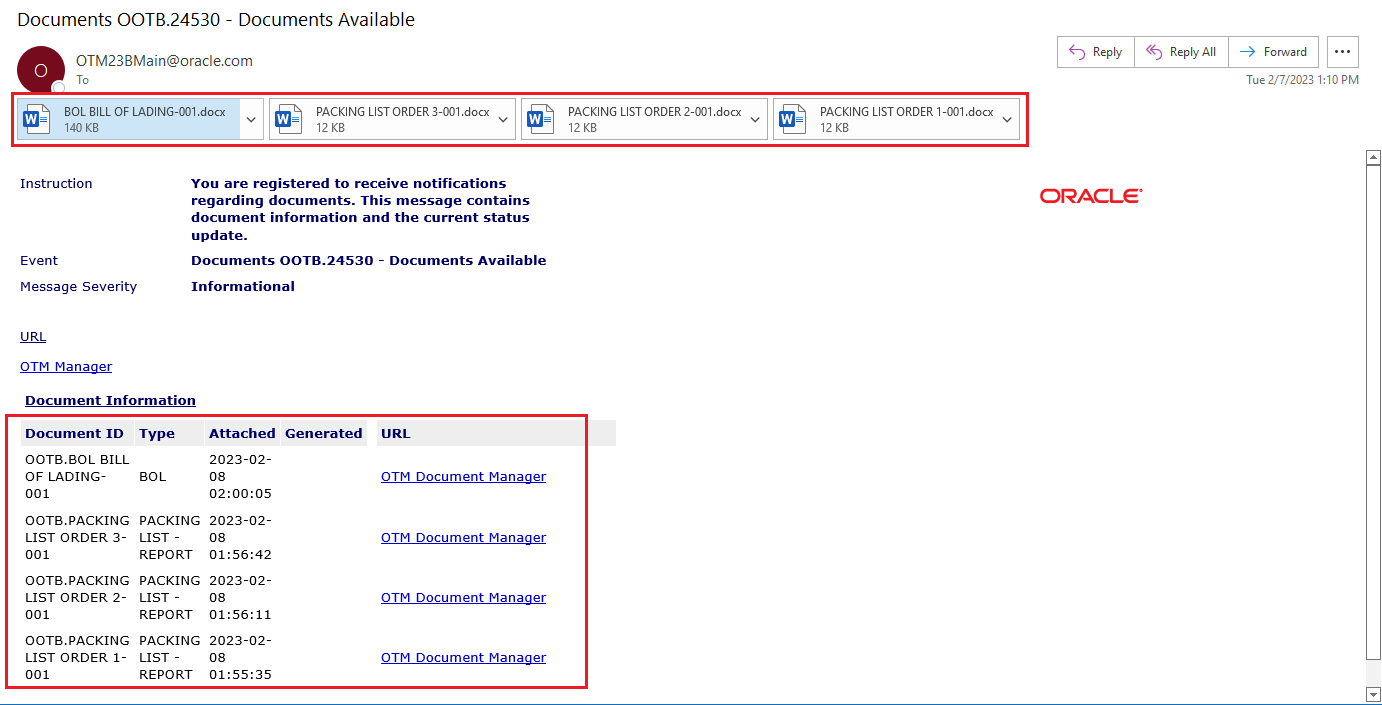This screenshot has height=705, width=1382.
Task: Expand dropdown for PACKING LIST ORDER 2-001.docx
Action: pyautogui.click(x=755, y=120)
